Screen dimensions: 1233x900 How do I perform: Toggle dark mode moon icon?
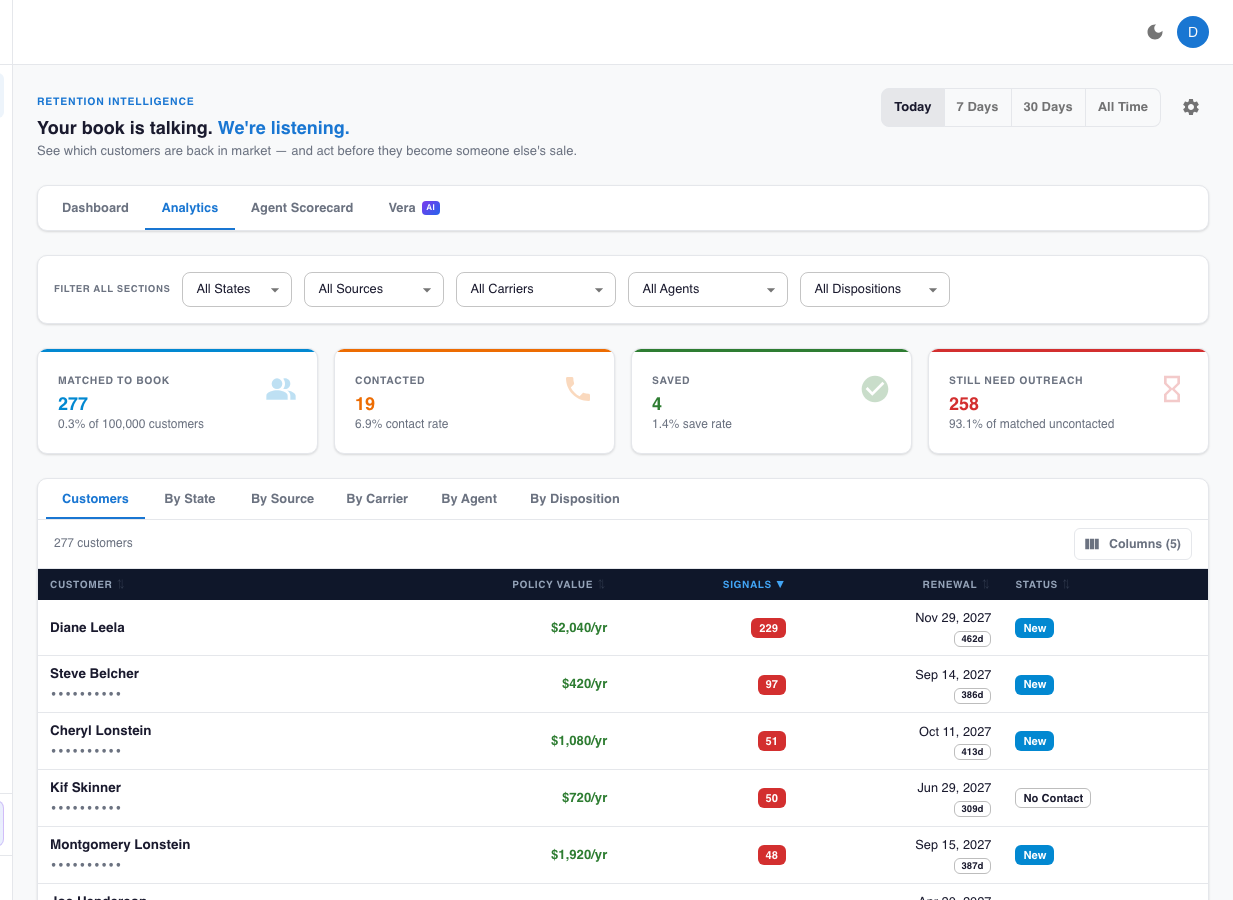coord(1155,32)
